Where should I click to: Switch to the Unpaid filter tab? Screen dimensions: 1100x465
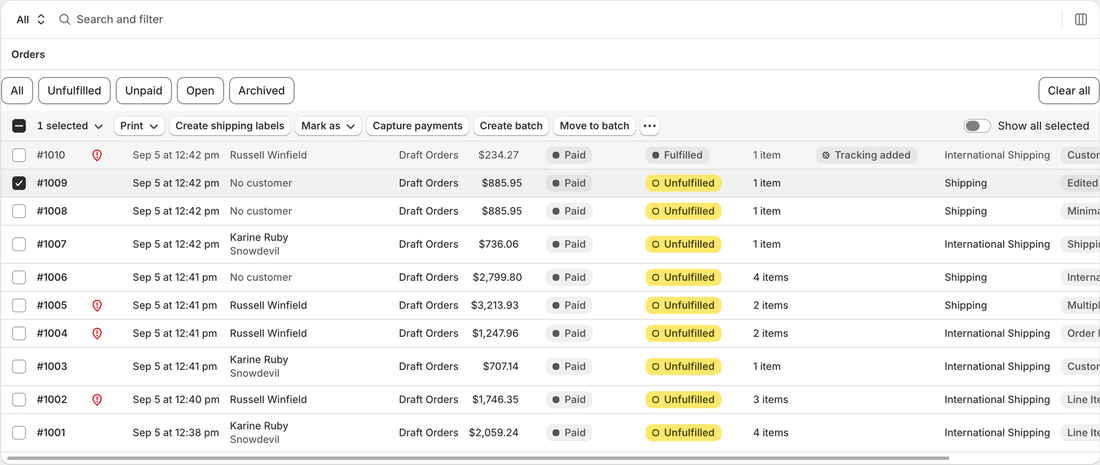coord(144,90)
